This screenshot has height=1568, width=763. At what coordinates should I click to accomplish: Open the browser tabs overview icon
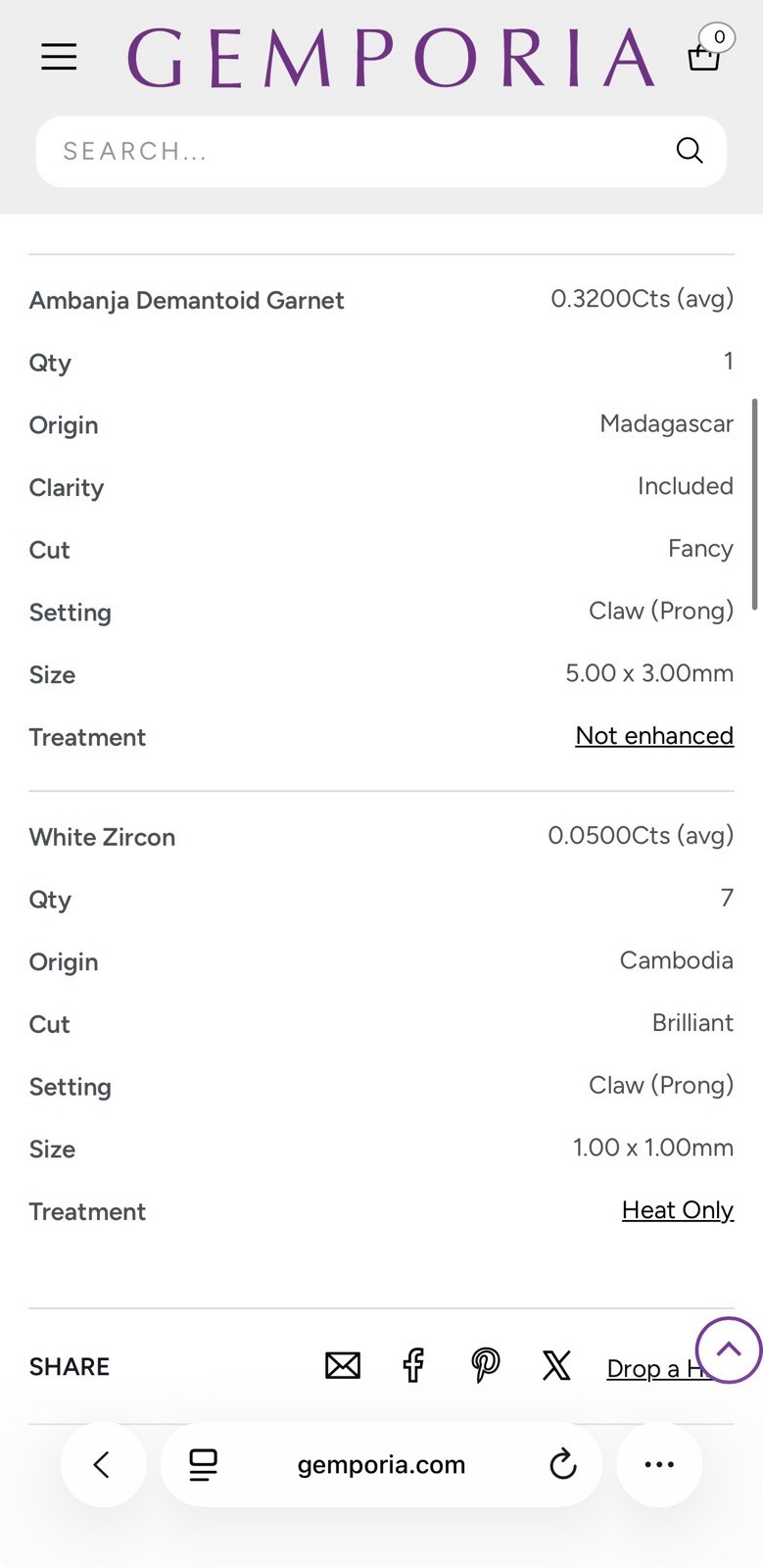[203, 1465]
